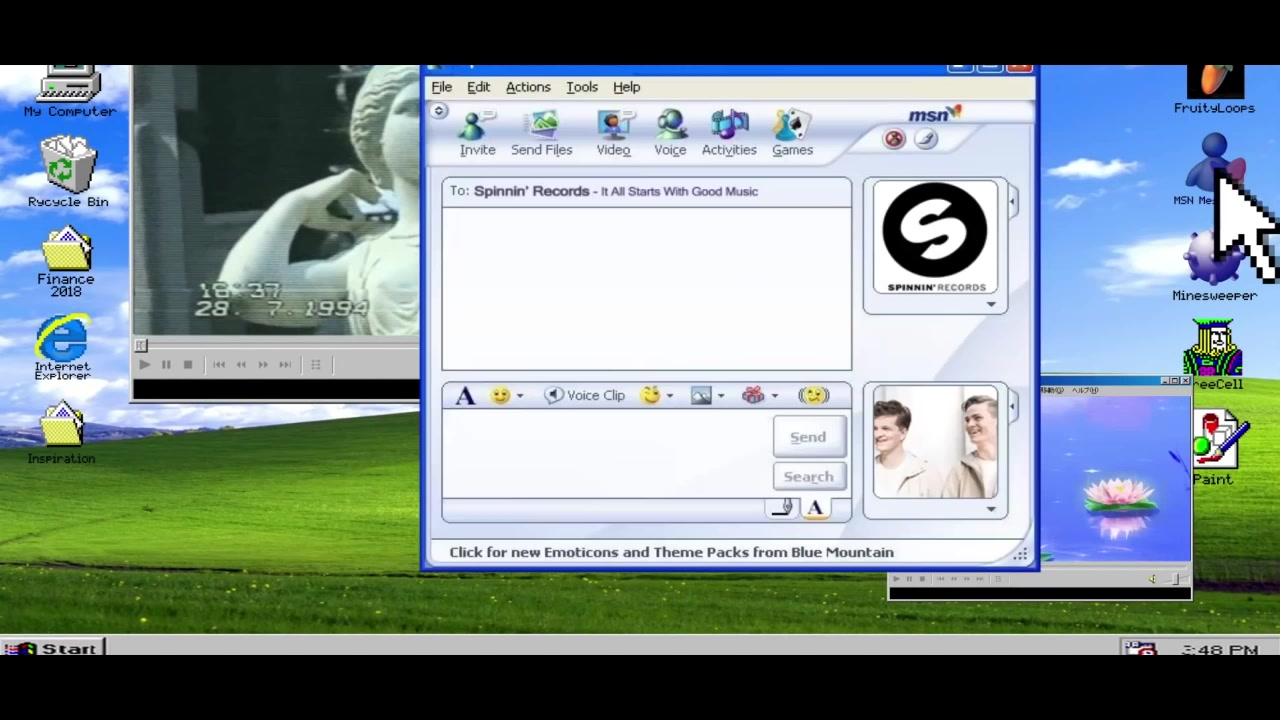
Task: Click my duo display picture
Action: tap(935, 442)
